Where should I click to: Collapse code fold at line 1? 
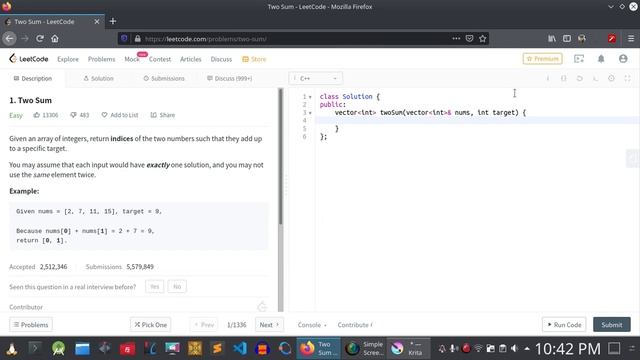310,97
